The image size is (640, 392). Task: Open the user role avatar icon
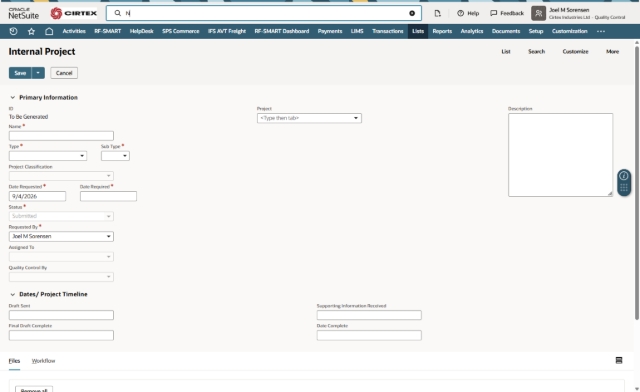pyautogui.click(x=538, y=13)
